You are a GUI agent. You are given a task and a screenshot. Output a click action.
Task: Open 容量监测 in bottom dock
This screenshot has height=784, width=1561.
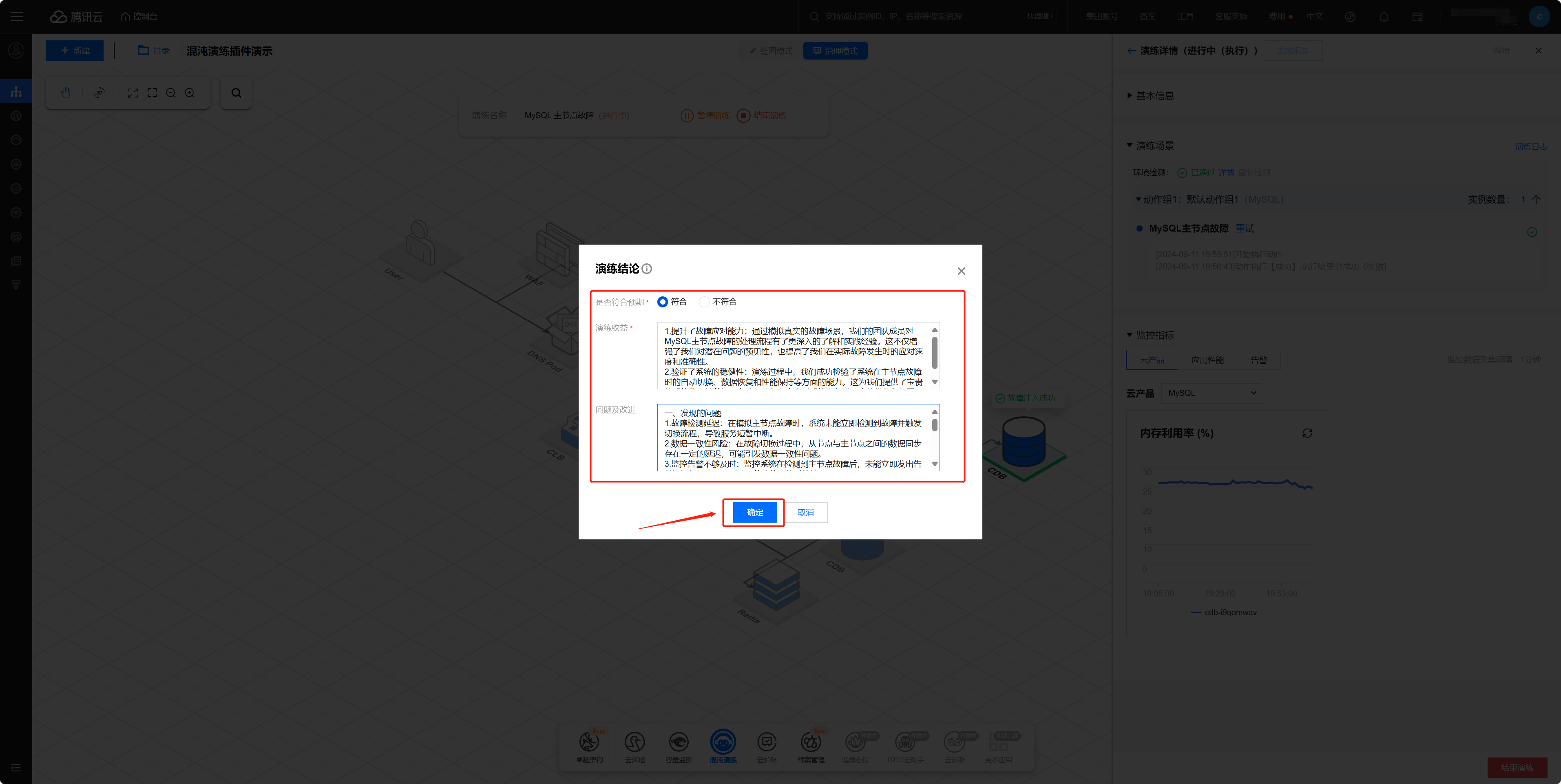pos(679,746)
